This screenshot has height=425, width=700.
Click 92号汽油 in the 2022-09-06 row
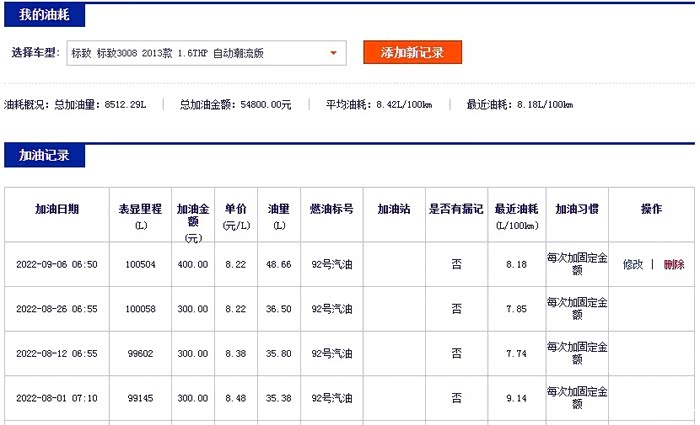(332, 264)
